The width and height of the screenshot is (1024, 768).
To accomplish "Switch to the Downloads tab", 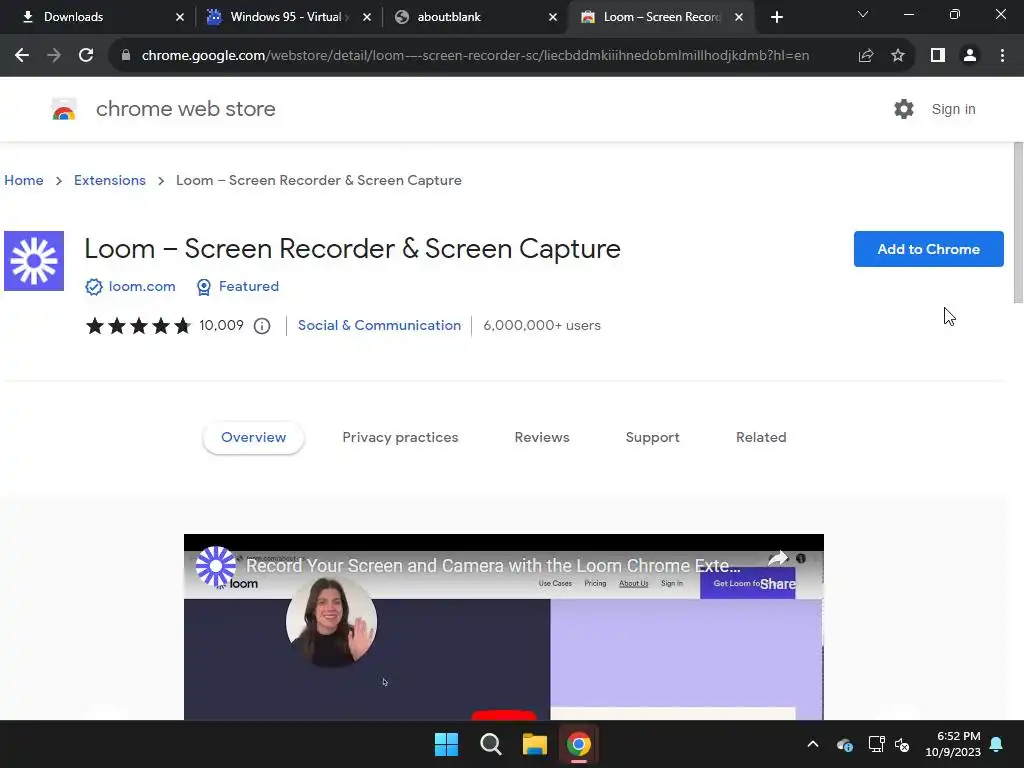I will coord(97,17).
